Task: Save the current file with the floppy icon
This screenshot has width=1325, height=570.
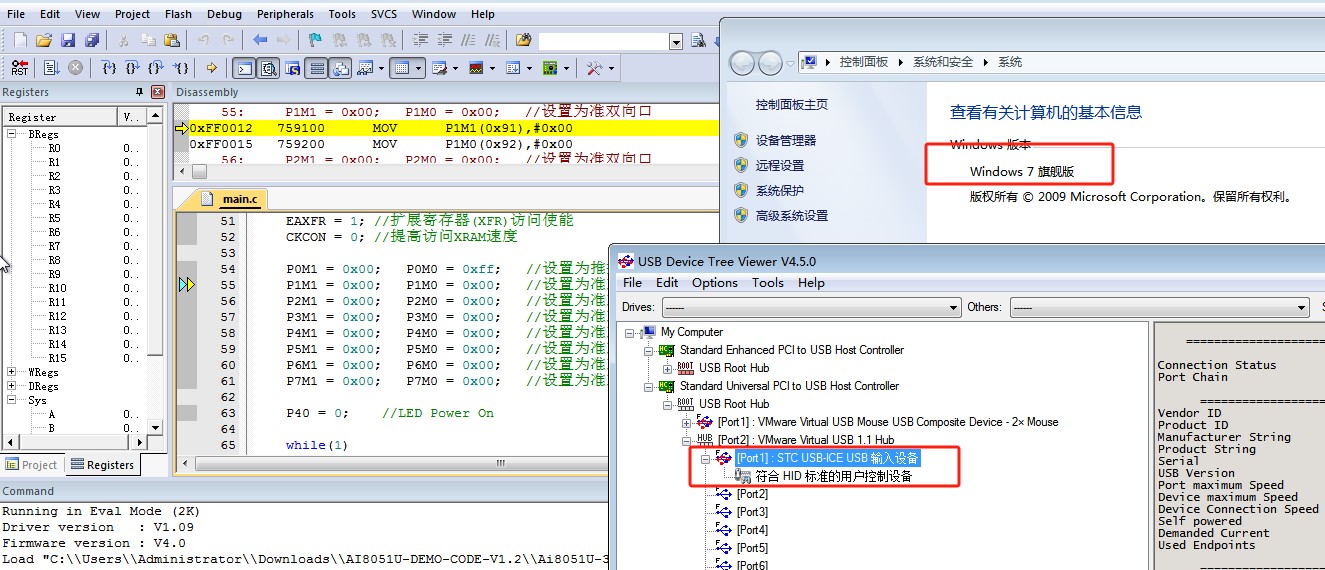Action: point(68,40)
